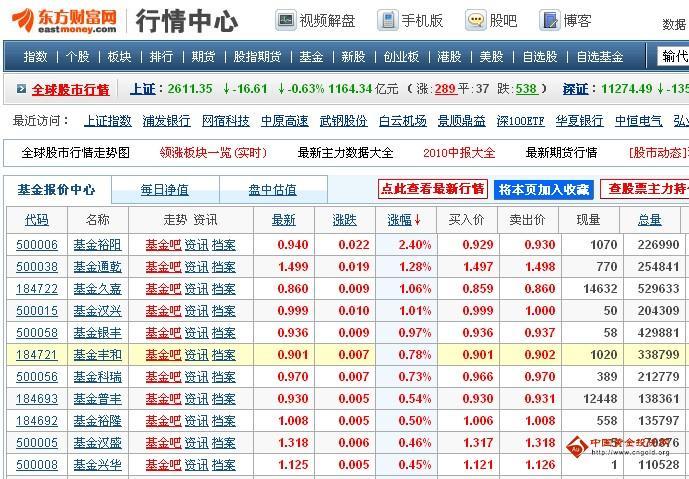The image size is (689, 479).
Task: Open 2010中报大全 link
Action: 459,153
